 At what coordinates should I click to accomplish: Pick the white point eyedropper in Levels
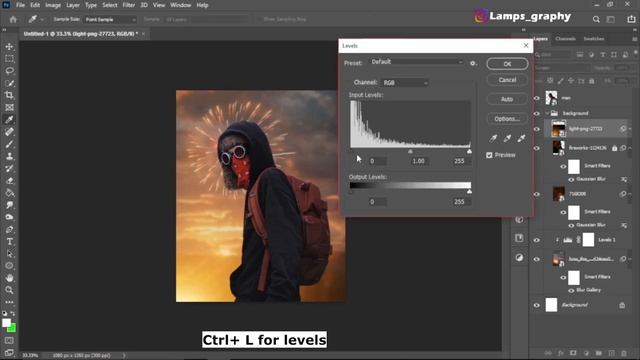(x=521, y=138)
